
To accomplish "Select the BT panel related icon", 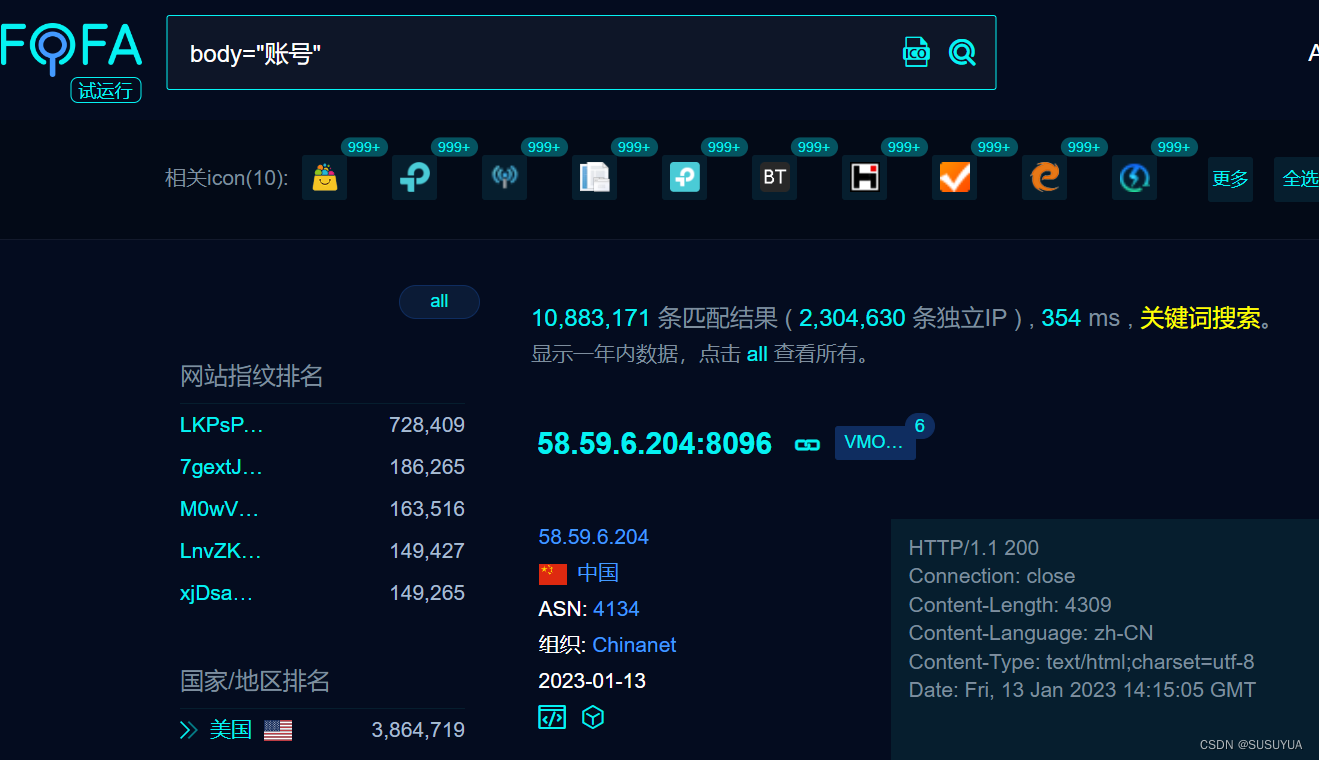I will click(774, 178).
